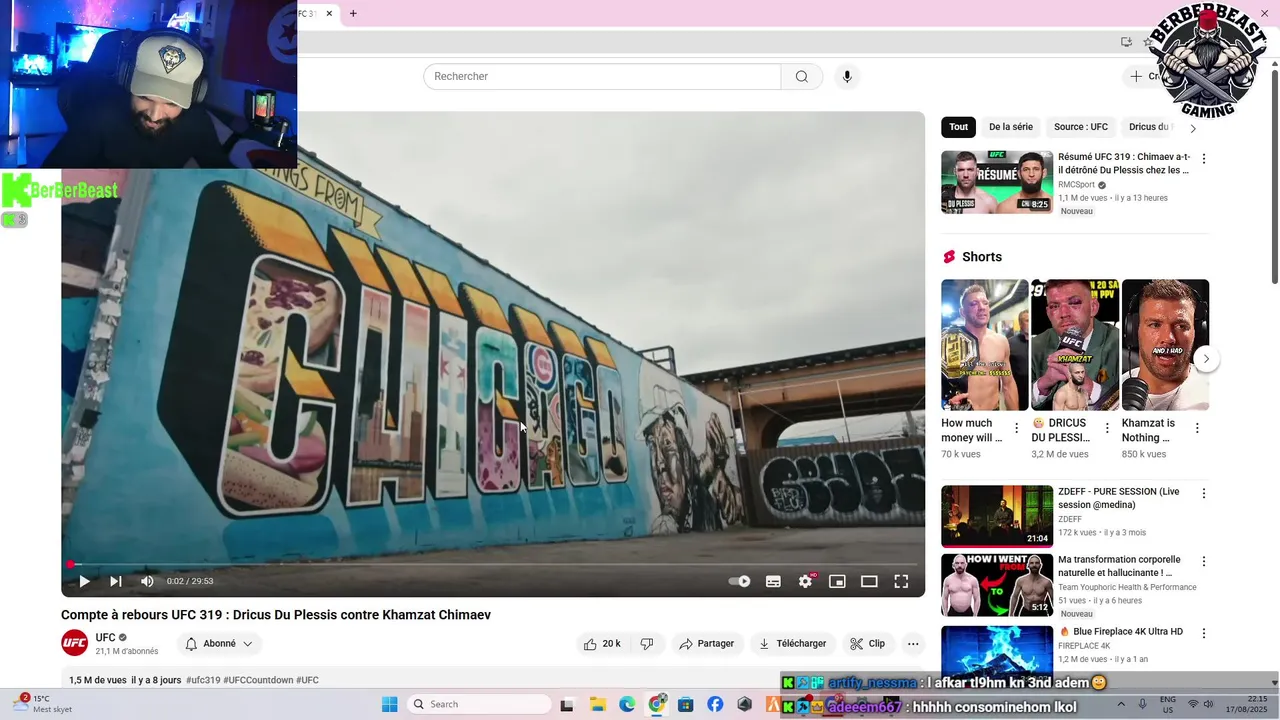Dislike the video
The width and height of the screenshot is (1280, 720).
point(647,644)
